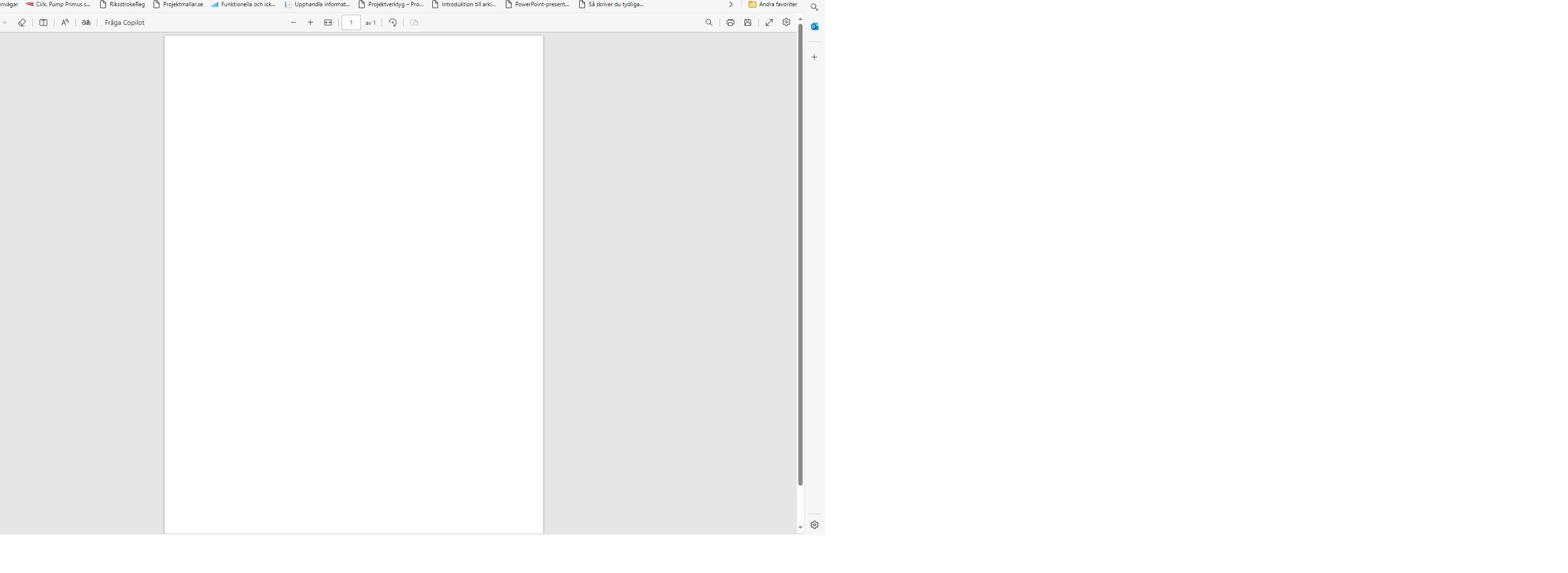Click the blank PDF page

[354, 285]
